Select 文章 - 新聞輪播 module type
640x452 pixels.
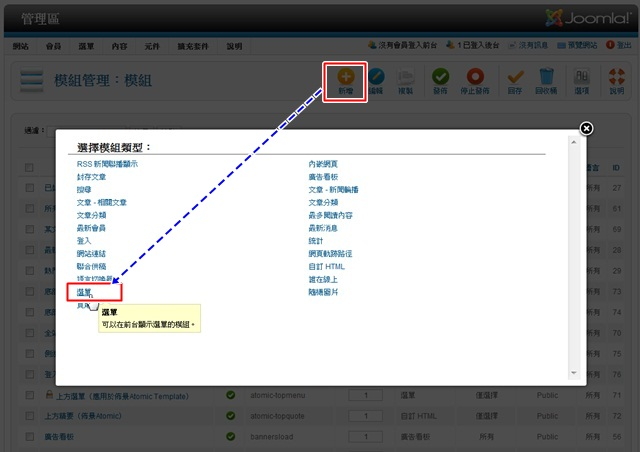click(333, 189)
